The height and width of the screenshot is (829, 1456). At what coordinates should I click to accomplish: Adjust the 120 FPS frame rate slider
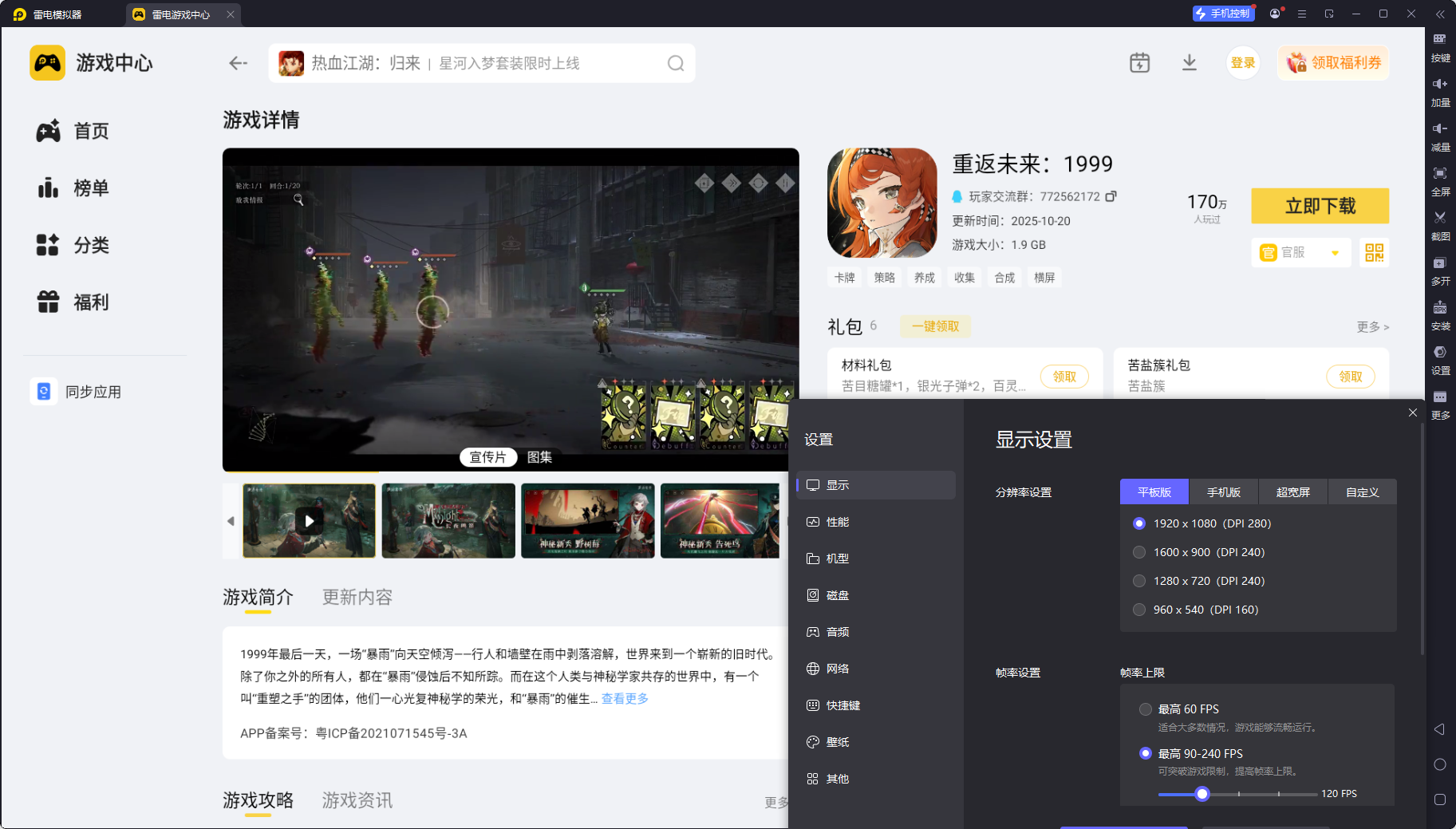pos(1202,794)
